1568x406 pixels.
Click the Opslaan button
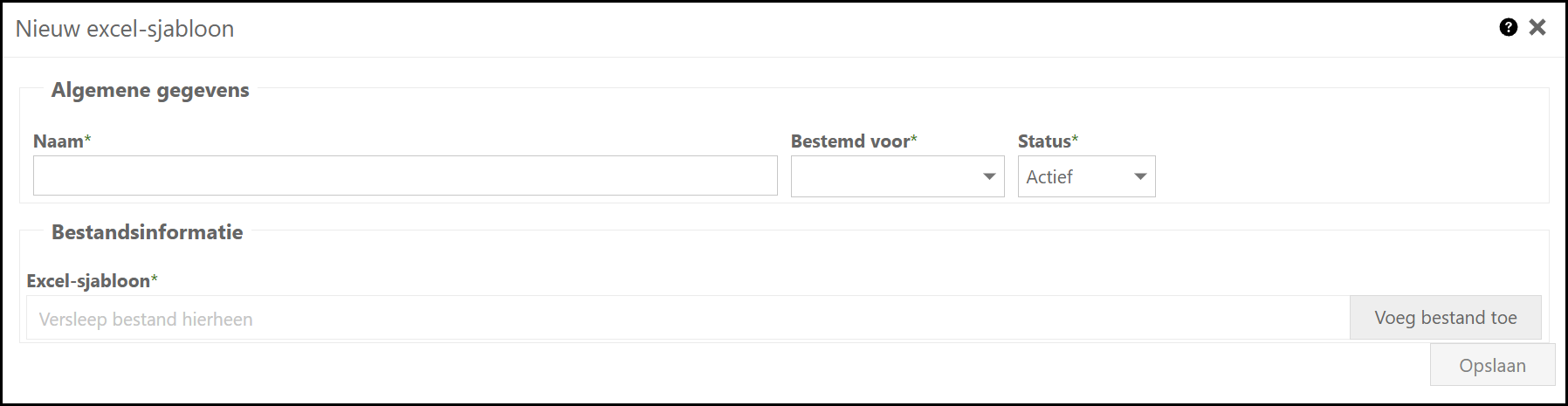pyautogui.click(x=1492, y=365)
